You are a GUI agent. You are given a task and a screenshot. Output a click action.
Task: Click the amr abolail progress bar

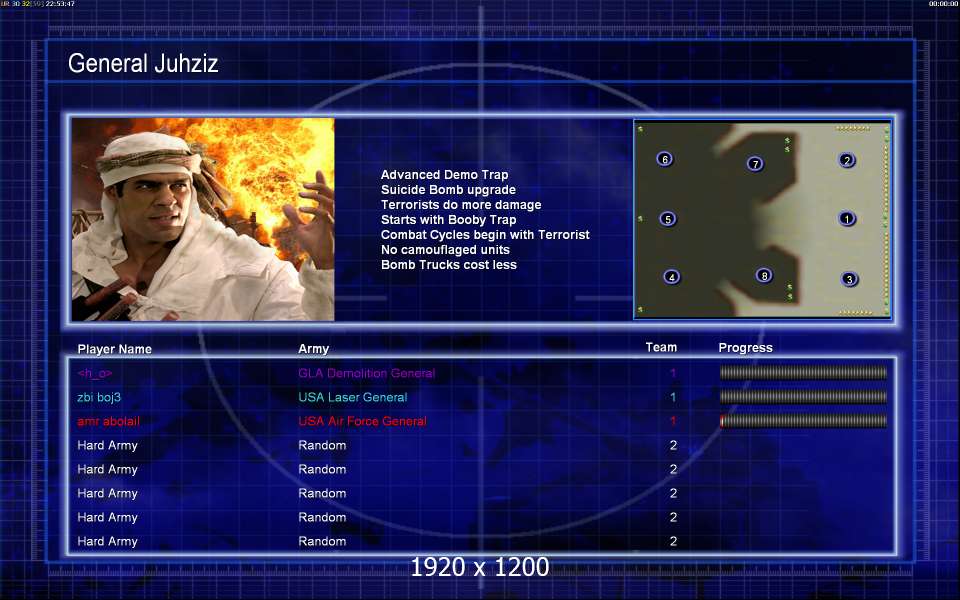[803, 421]
